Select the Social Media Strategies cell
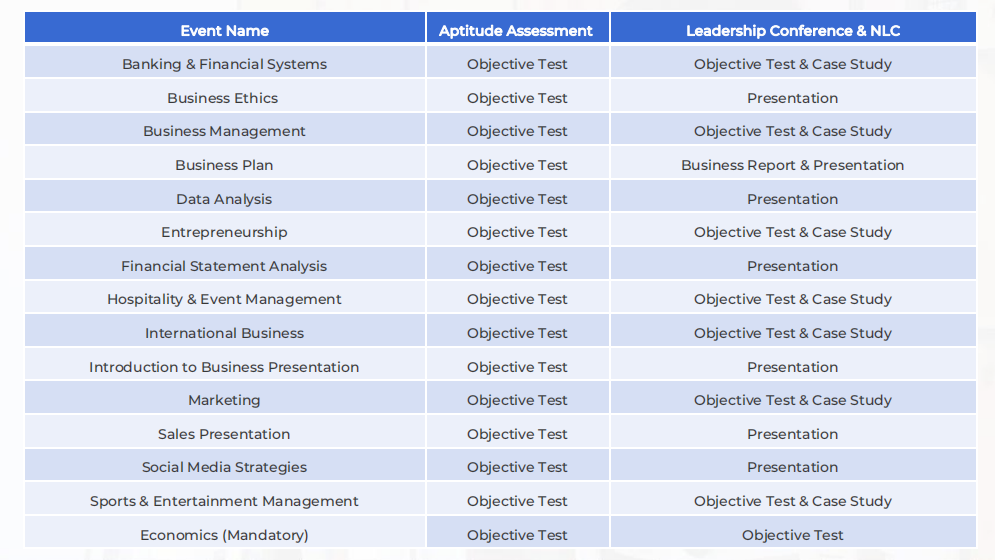This screenshot has height=560, width=995. pos(224,467)
